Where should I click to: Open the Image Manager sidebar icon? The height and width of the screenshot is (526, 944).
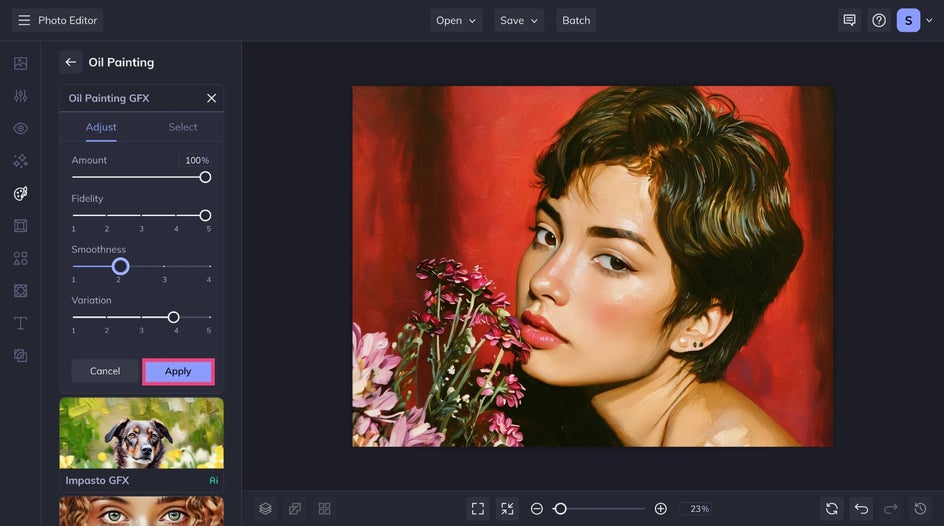click(x=20, y=63)
